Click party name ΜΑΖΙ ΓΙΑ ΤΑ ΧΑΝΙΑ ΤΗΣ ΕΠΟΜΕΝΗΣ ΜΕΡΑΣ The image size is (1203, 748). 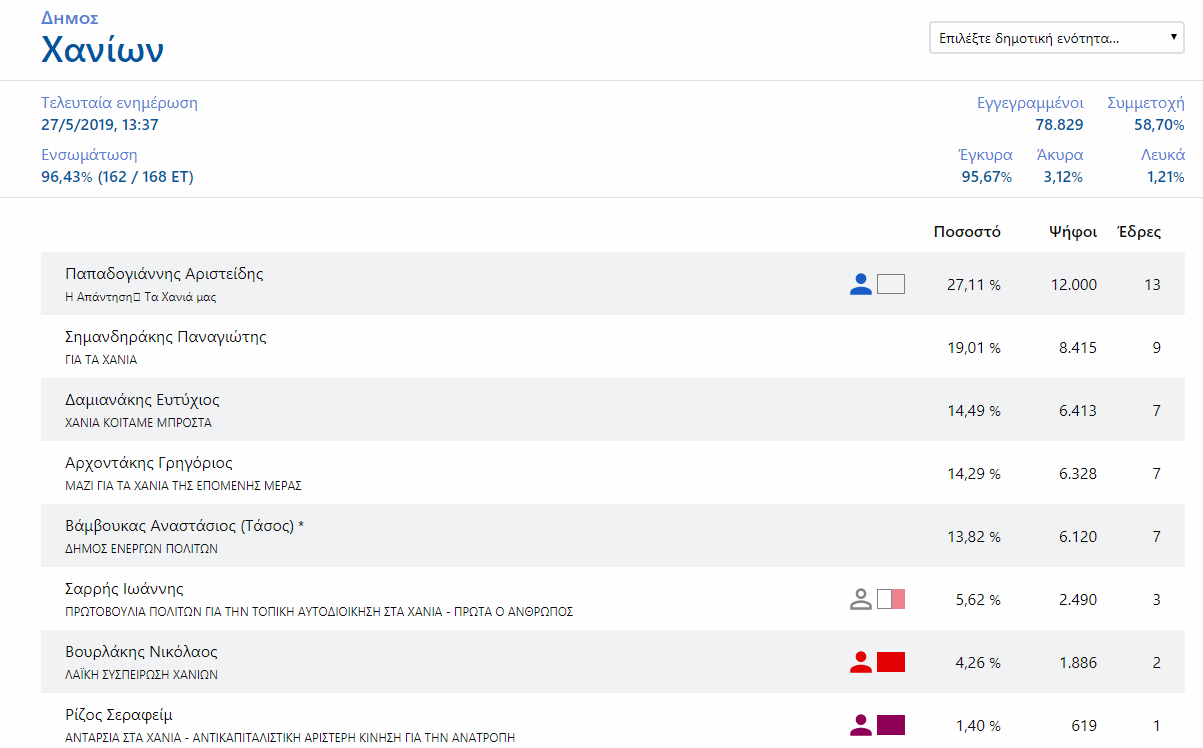pyautogui.click(x=183, y=486)
